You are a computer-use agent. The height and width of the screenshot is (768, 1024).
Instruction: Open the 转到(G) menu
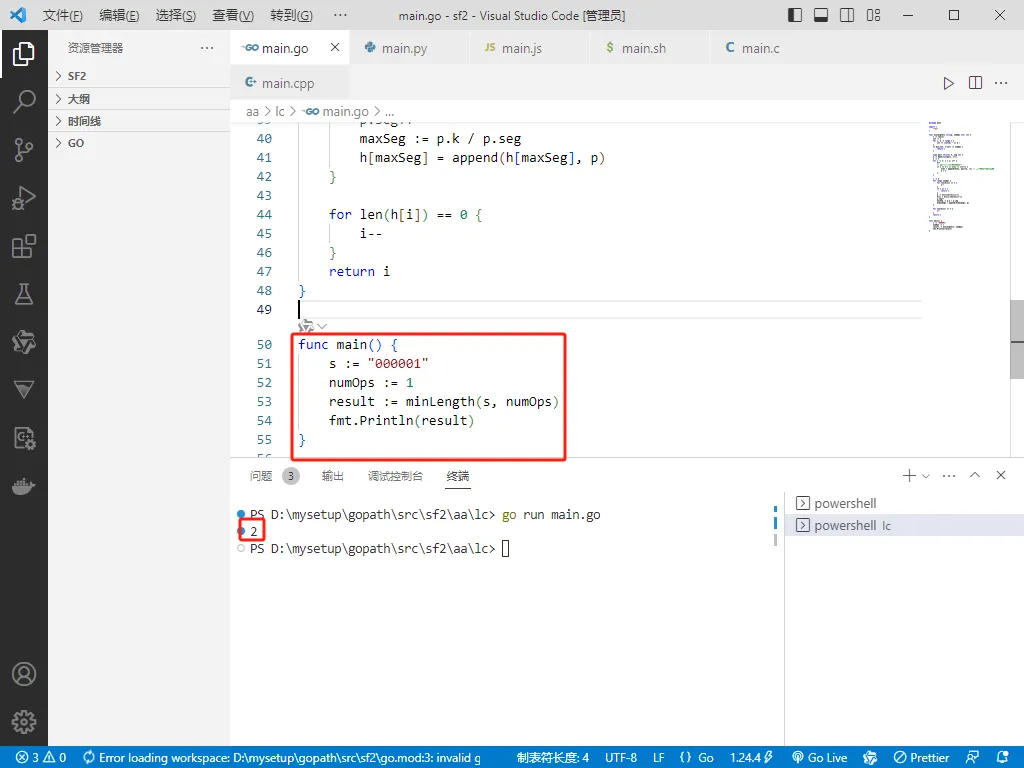point(291,15)
